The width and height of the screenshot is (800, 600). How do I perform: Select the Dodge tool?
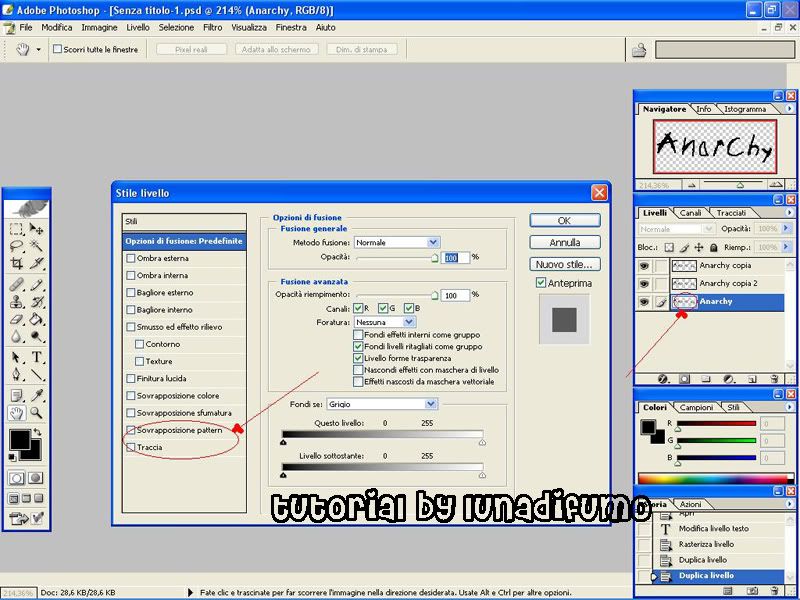tap(36, 337)
